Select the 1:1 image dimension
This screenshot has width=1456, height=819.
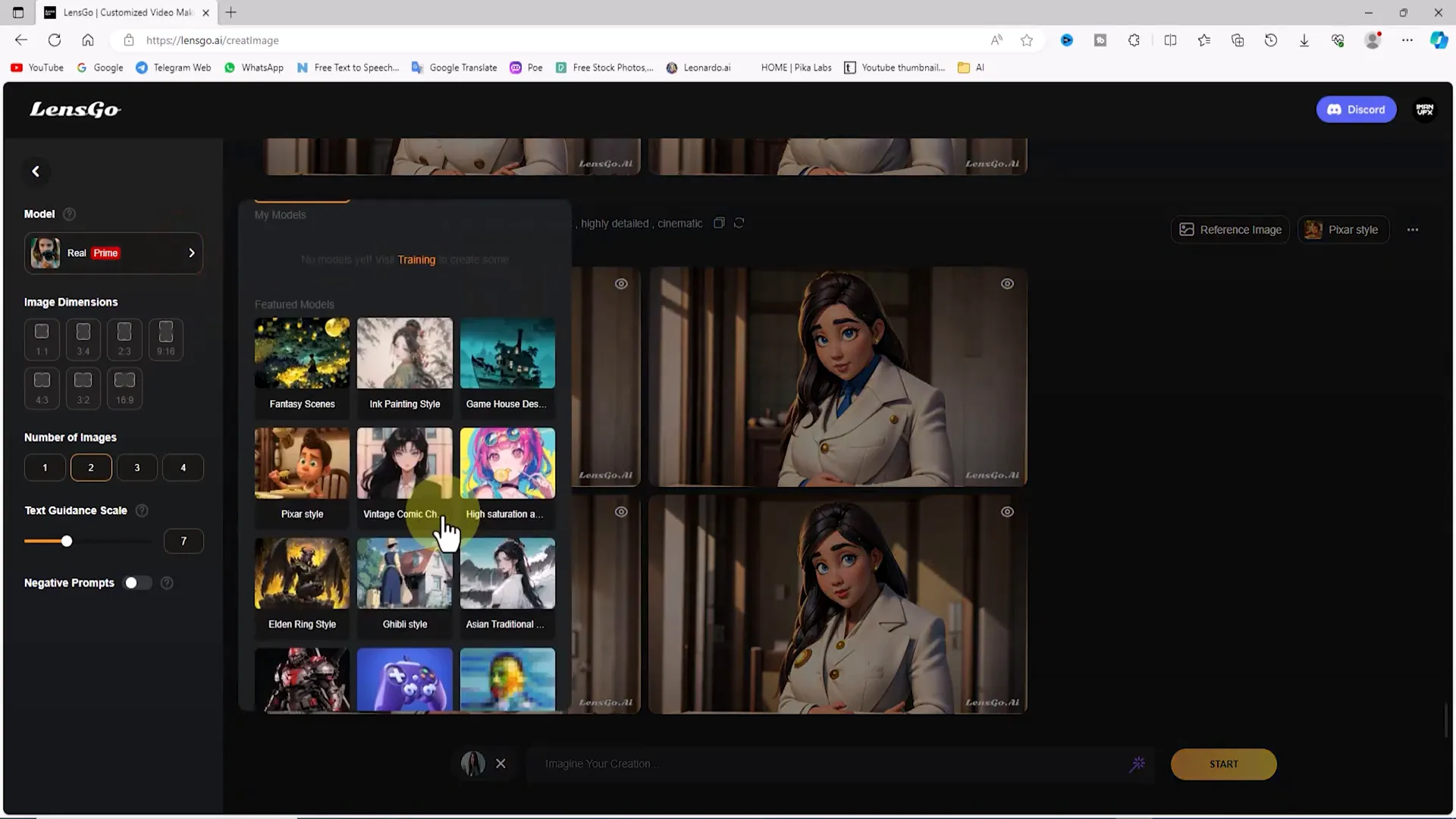coord(42,339)
